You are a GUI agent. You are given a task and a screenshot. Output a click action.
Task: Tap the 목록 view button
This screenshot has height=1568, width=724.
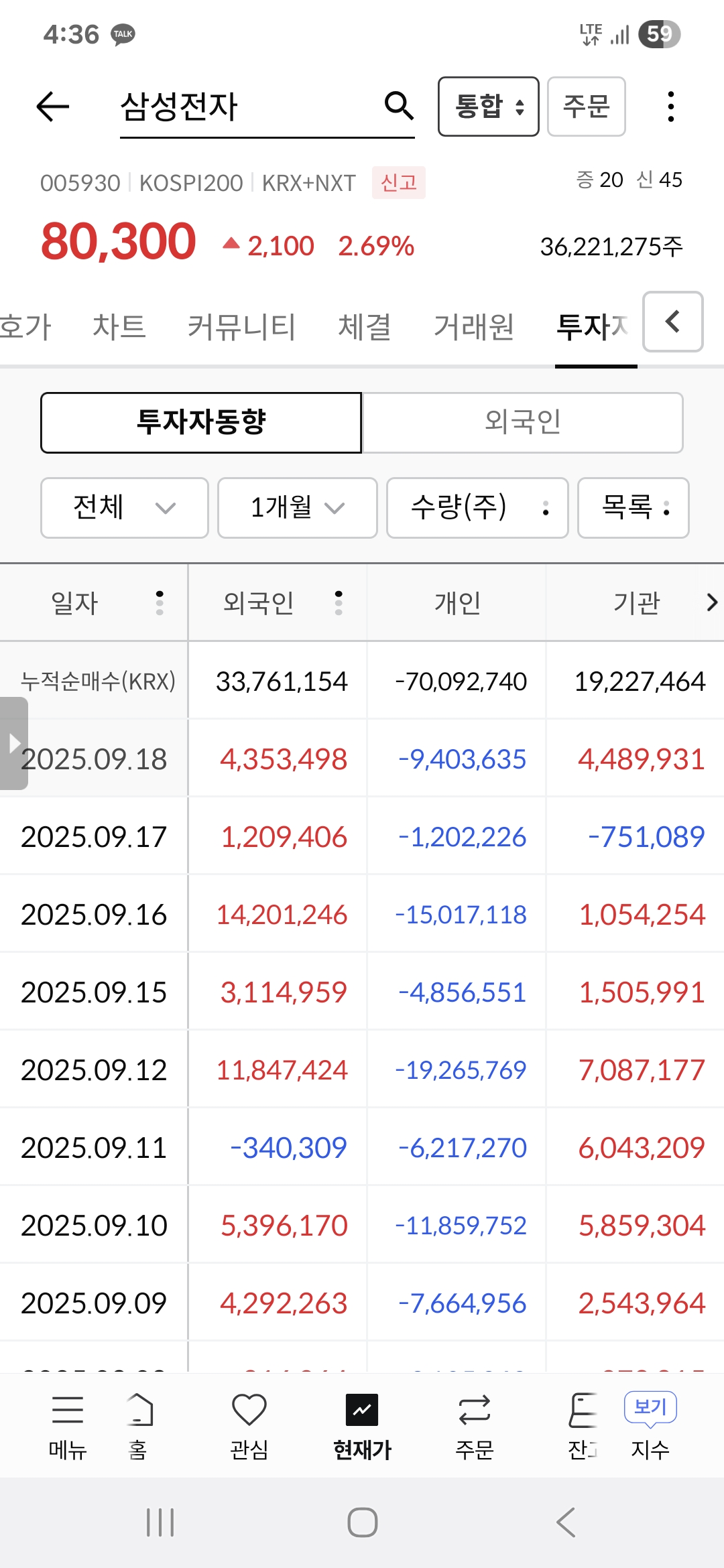(633, 507)
